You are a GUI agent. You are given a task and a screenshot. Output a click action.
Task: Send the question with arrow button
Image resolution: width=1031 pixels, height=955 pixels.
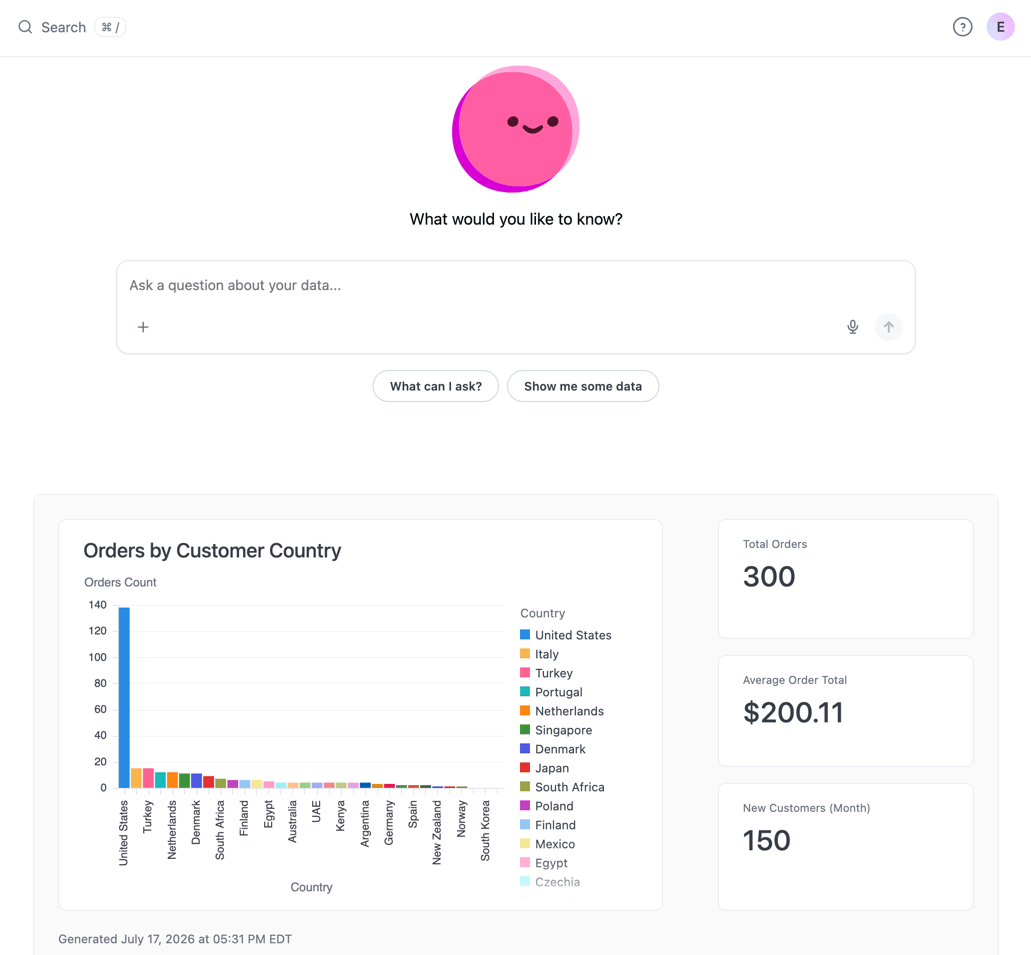click(x=888, y=327)
